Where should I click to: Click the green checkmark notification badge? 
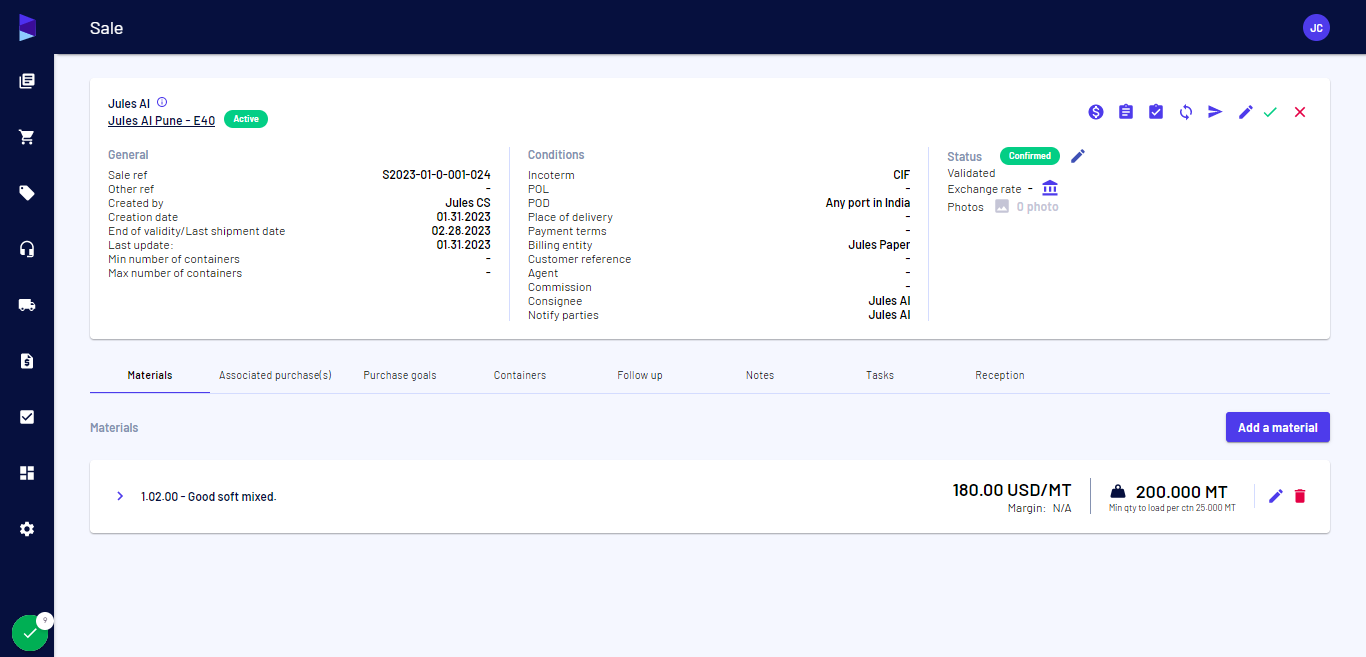[30, 633]
